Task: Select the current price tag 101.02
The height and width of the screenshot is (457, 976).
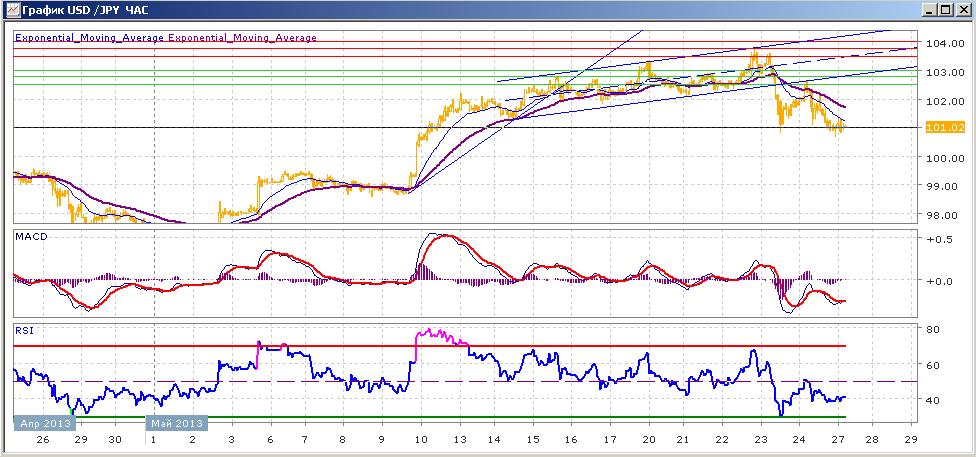Action: pos(945,128)
